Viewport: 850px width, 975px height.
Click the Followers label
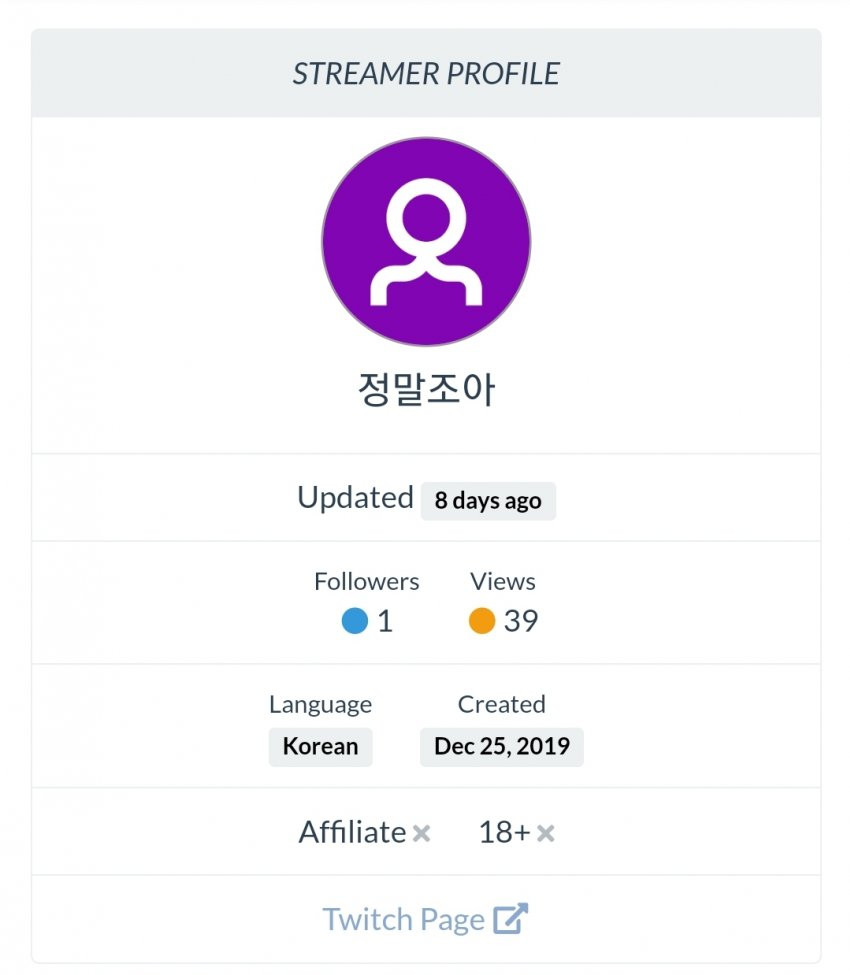click(366, 581)
